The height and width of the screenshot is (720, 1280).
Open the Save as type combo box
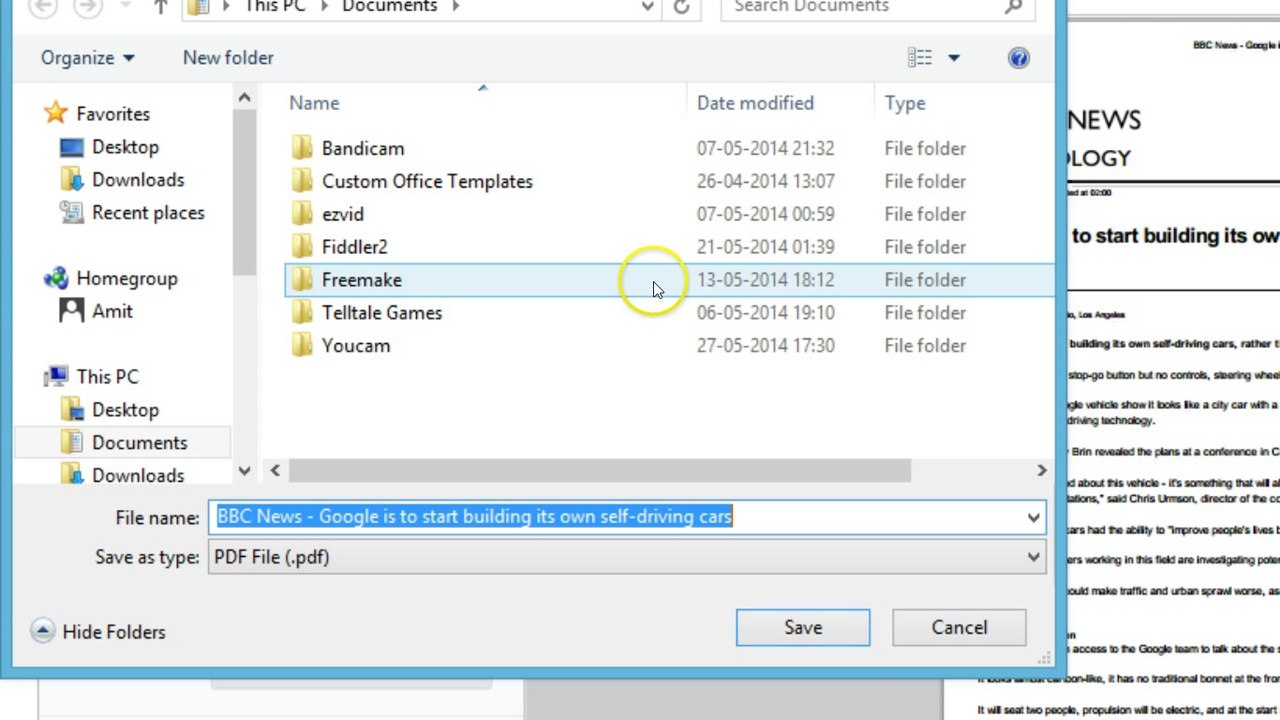[x=627, y=557]
